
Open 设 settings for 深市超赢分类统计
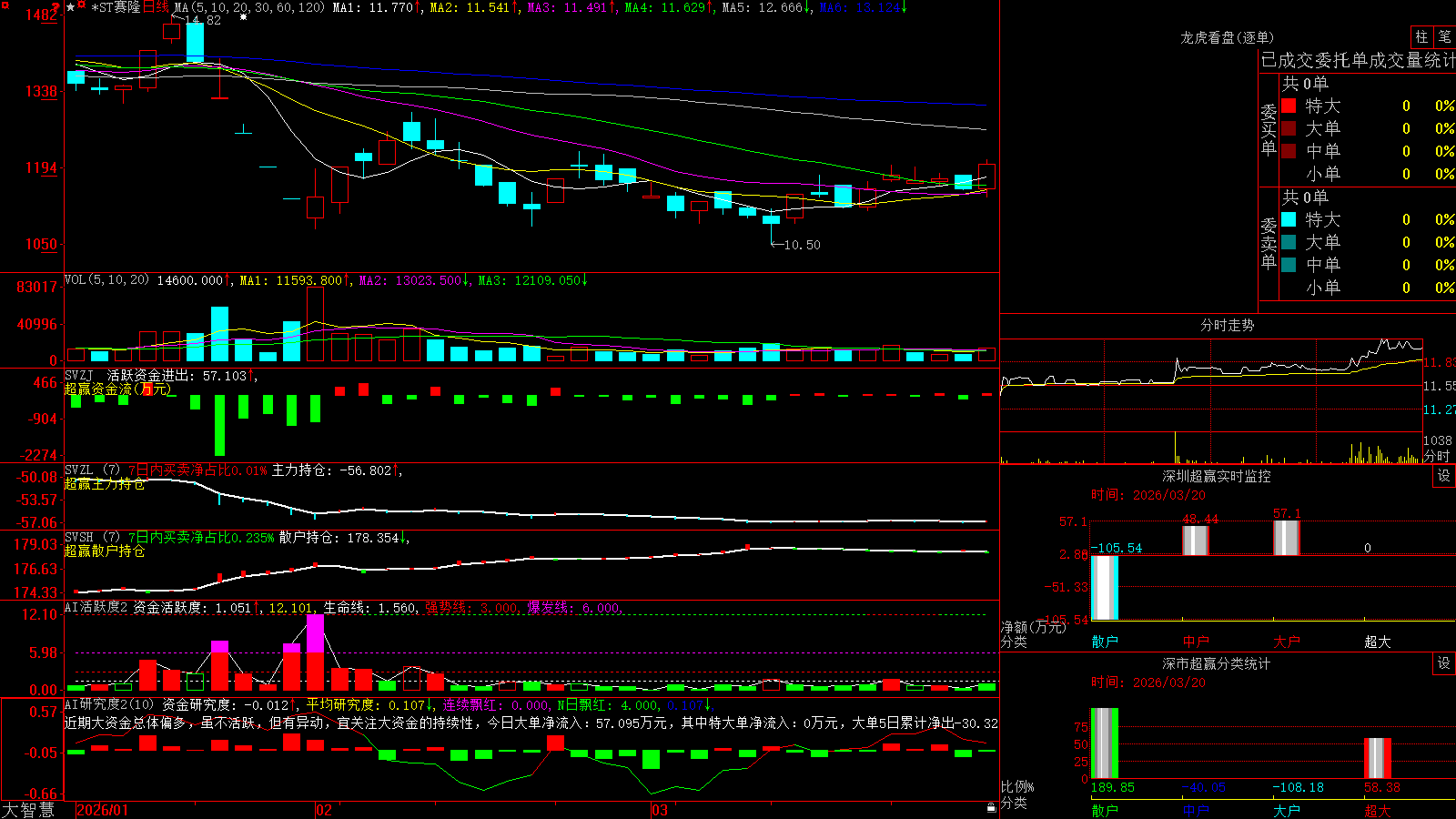click(1444, 663)
